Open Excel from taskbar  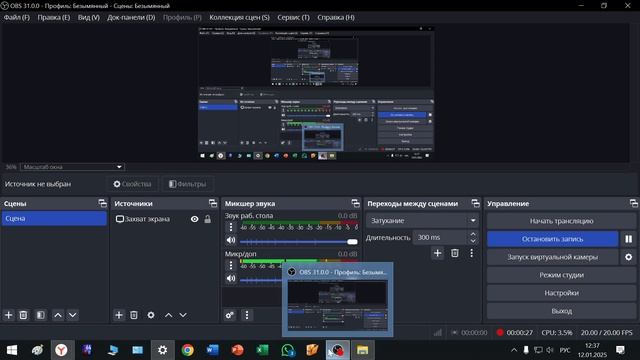tap(262, 350)
